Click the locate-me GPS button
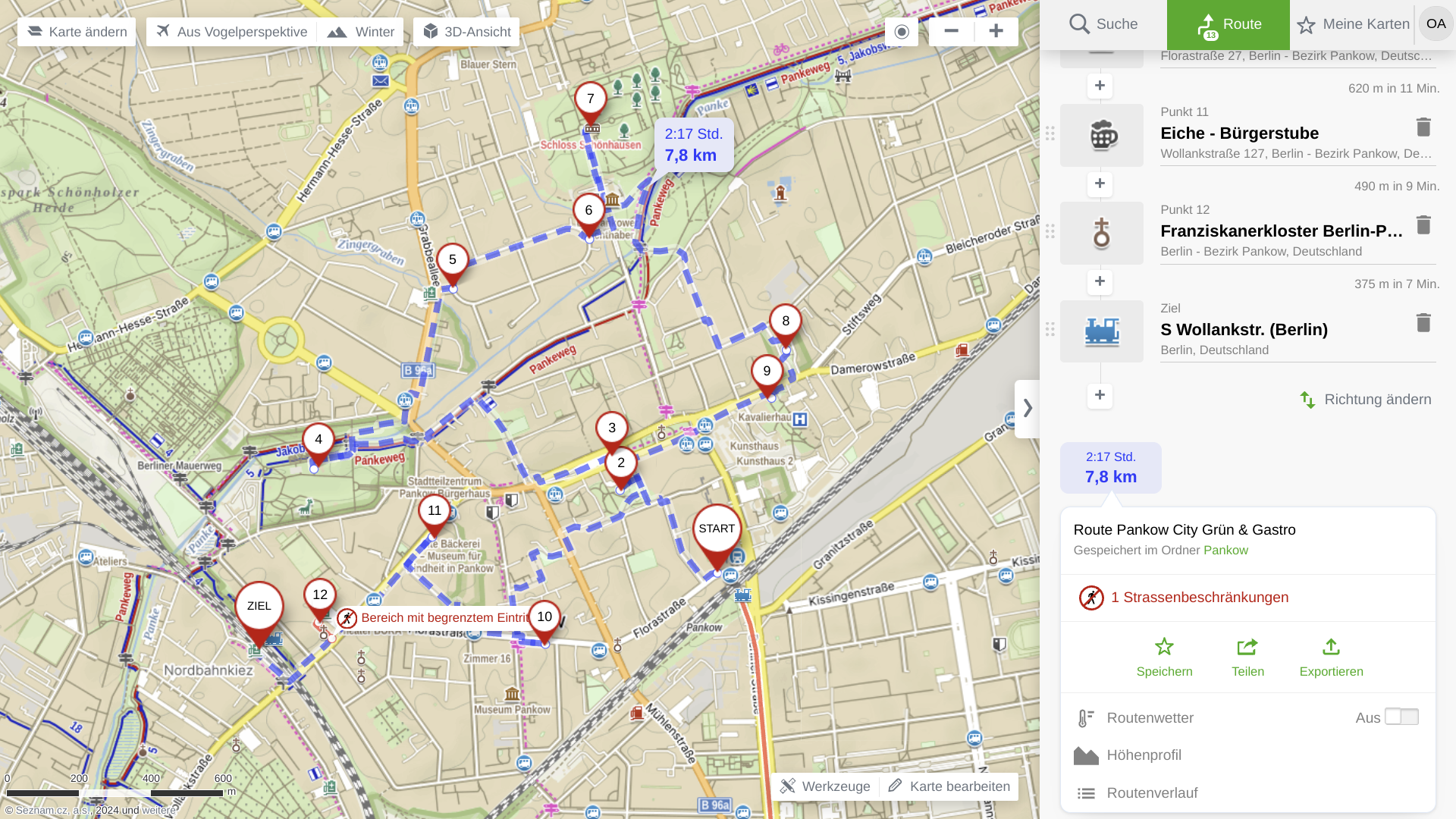Screen dimensions: 1456x819 901,32
